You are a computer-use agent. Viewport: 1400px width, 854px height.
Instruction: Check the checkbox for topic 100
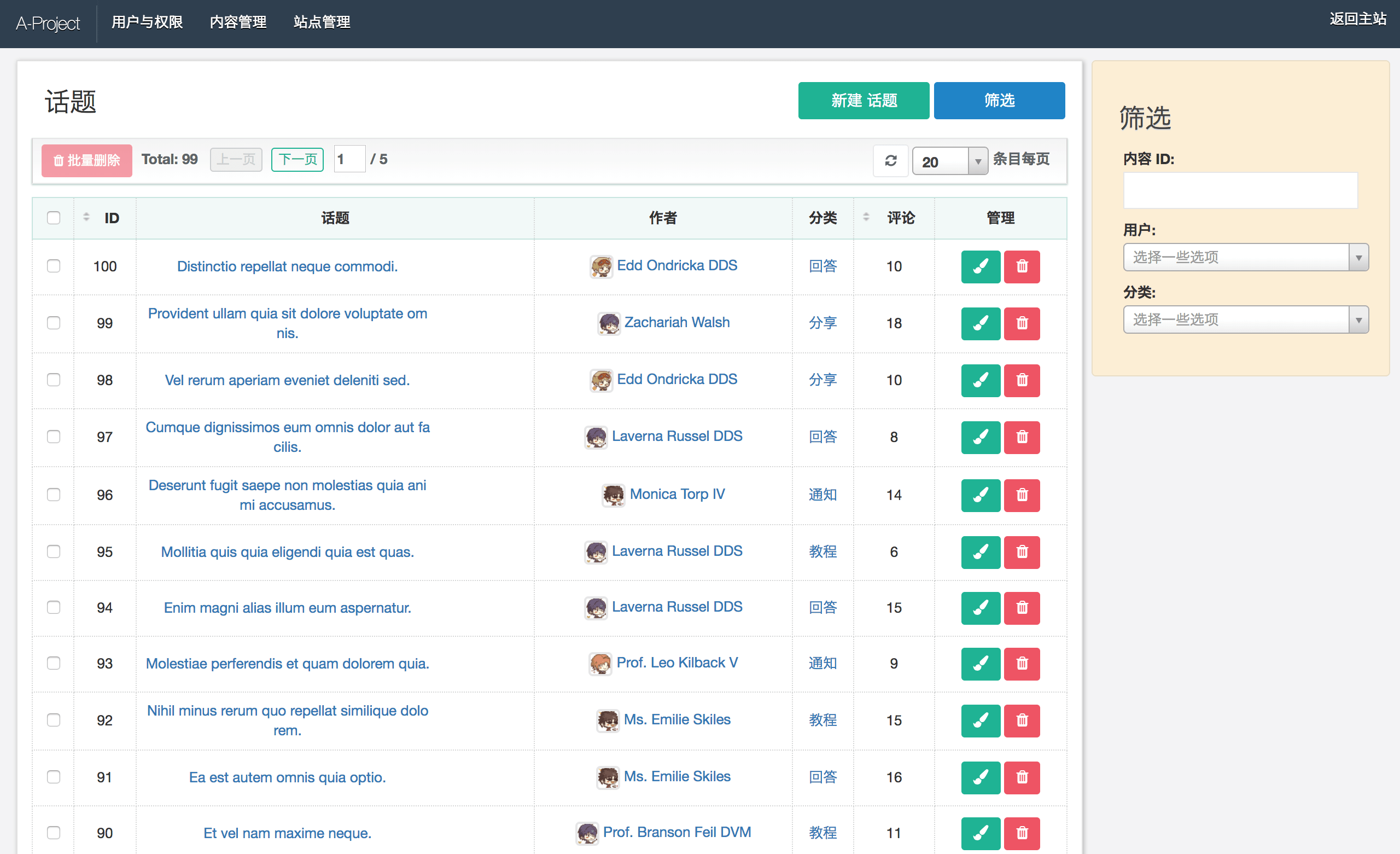pyautogui.click(x=53, y=265)
